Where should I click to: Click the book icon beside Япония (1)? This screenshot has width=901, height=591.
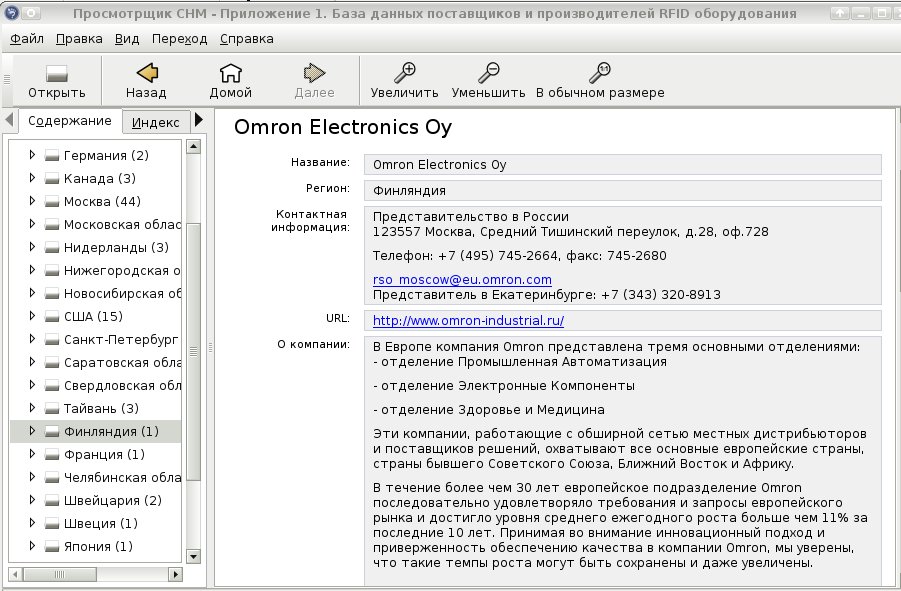pos(52,546)
